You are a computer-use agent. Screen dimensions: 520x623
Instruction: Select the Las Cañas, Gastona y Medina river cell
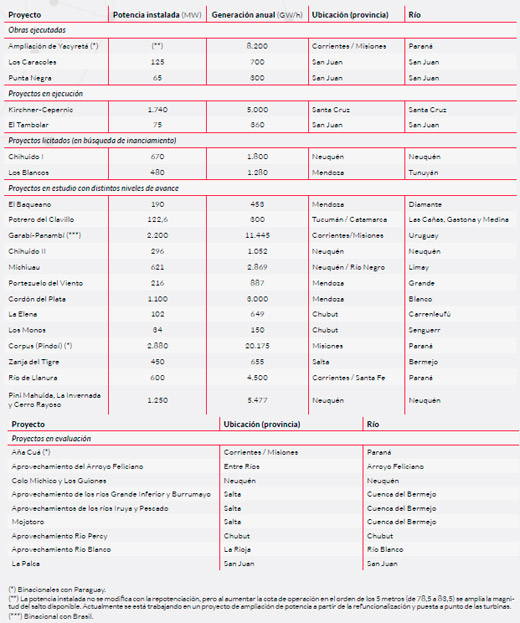tap(458, 219)
